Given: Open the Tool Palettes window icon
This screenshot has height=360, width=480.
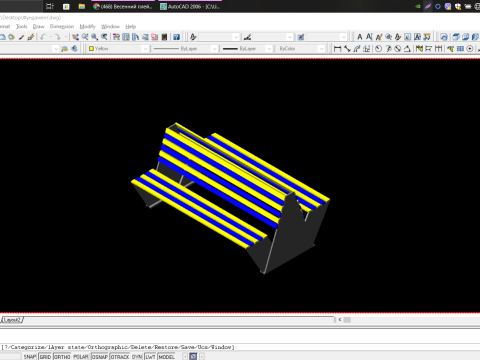Looking at the screenshot, I should coord(135,37).
